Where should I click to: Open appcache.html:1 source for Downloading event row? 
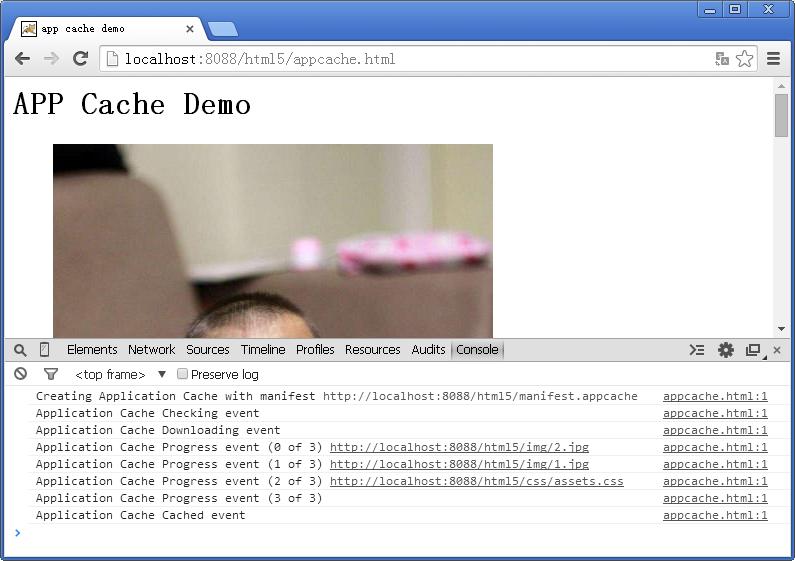[715, 430]
